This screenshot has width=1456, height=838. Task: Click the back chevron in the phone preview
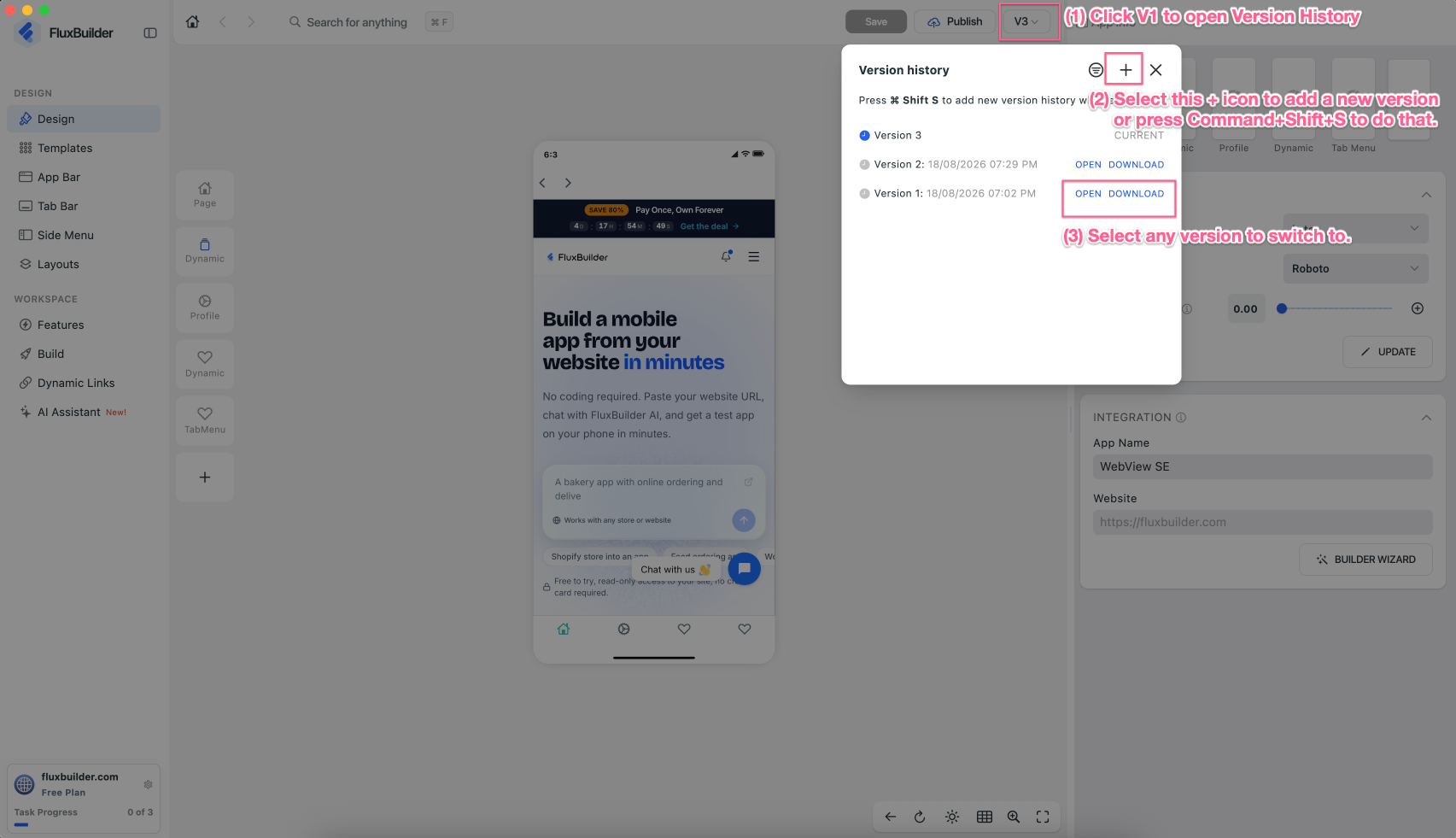pos(542,183)
